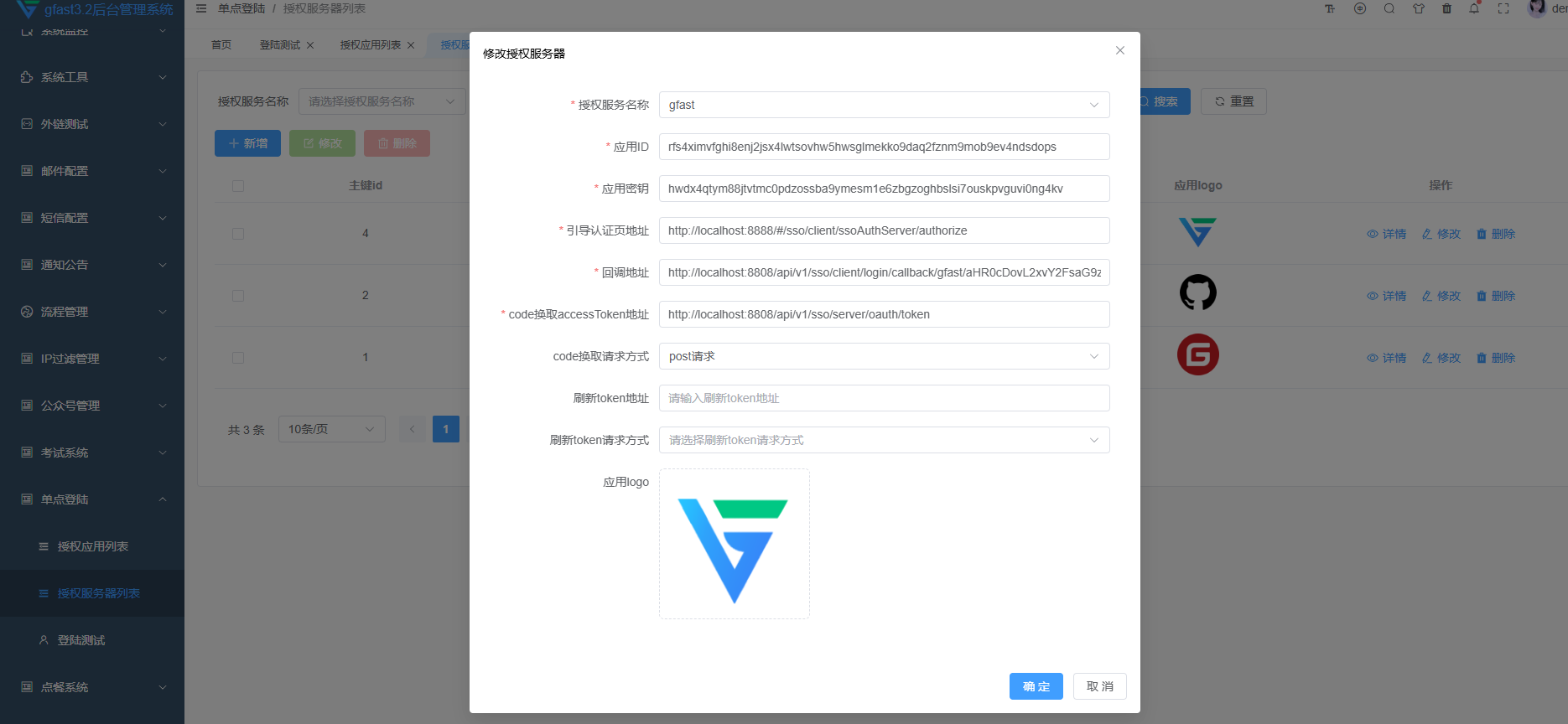Check the checkbox for row id 4
This screenshot has height=724, width=1568.
point(238,234)
